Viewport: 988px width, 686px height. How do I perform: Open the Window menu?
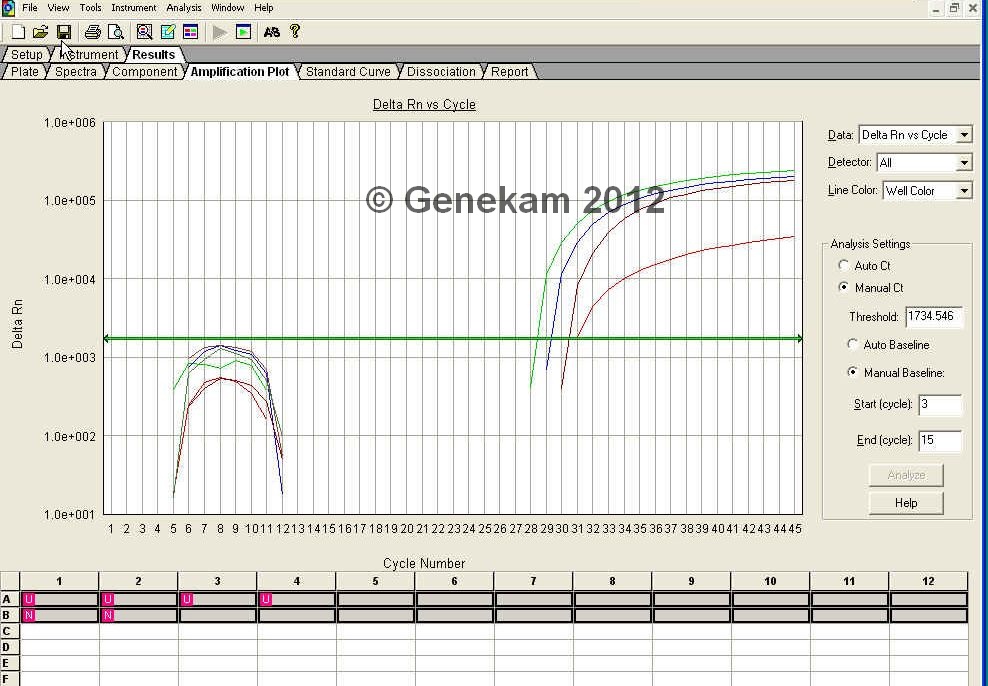(x=227, y=8)
